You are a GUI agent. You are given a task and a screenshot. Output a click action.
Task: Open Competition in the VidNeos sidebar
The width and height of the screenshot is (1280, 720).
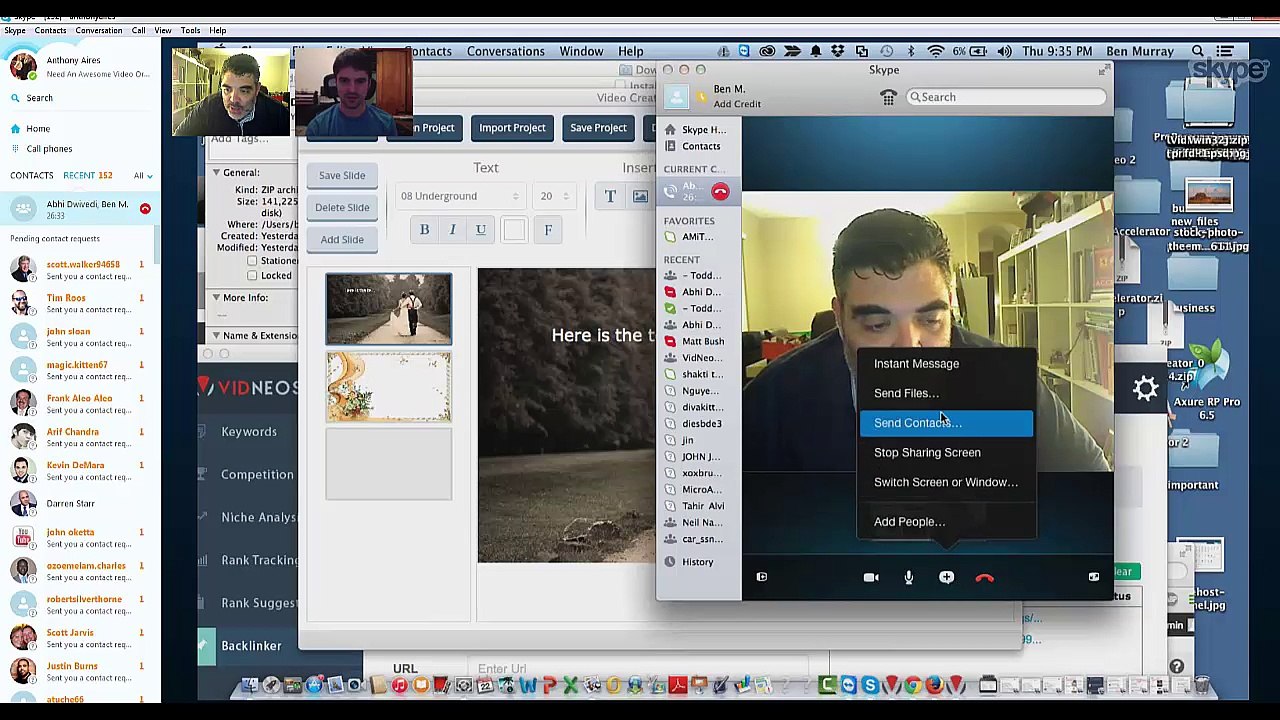click(257, 475)
